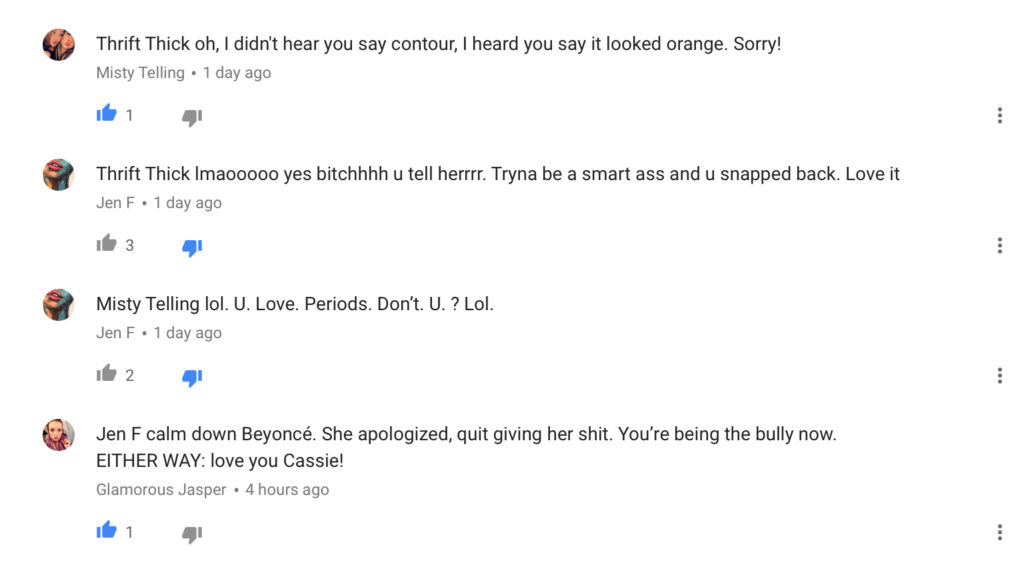Click Jen F's avatar beside "Love. Periods." comment
The image size is (1024, 565).
[x=59, y=304]
